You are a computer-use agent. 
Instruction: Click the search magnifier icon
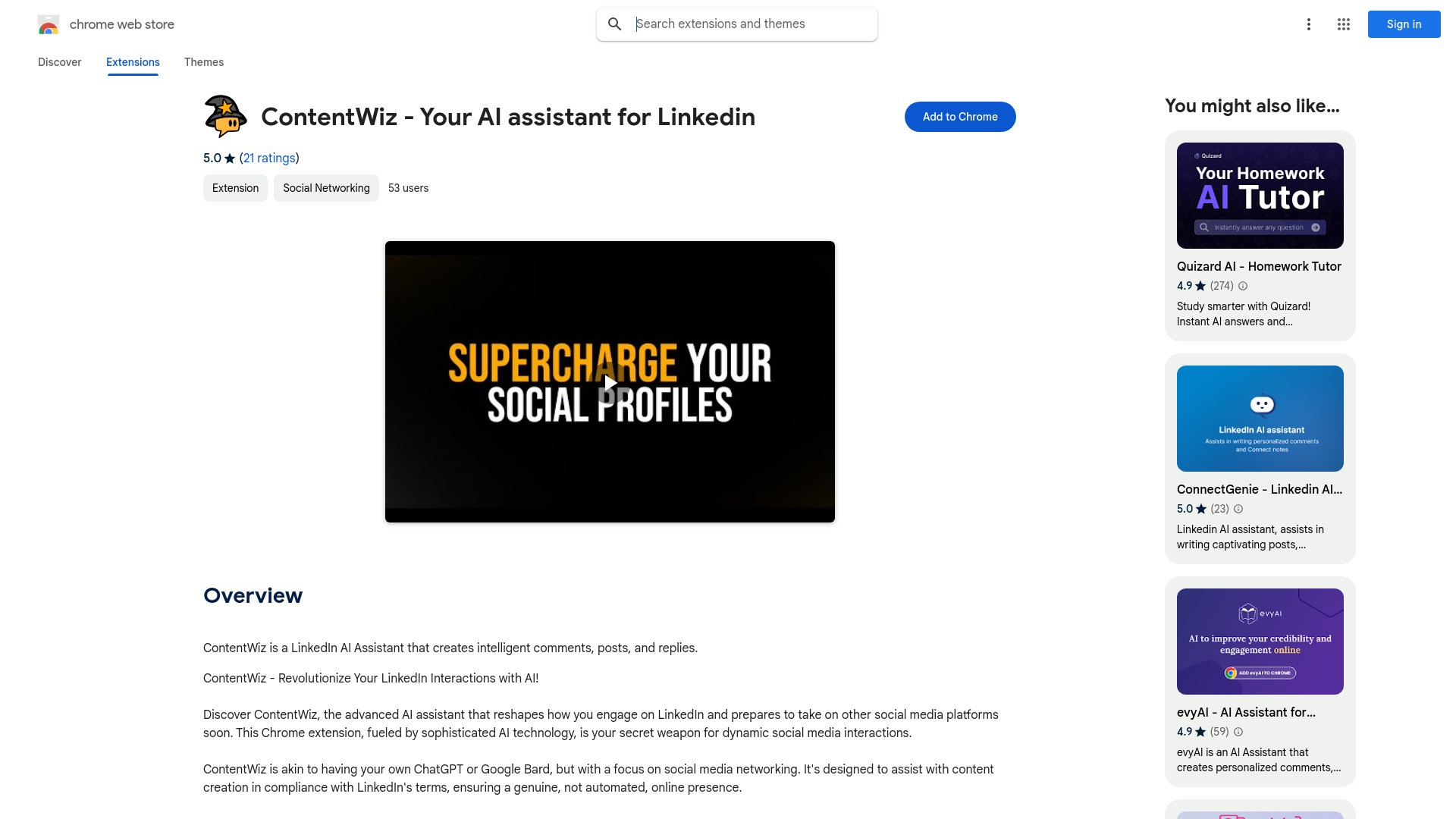click(613, 24)
